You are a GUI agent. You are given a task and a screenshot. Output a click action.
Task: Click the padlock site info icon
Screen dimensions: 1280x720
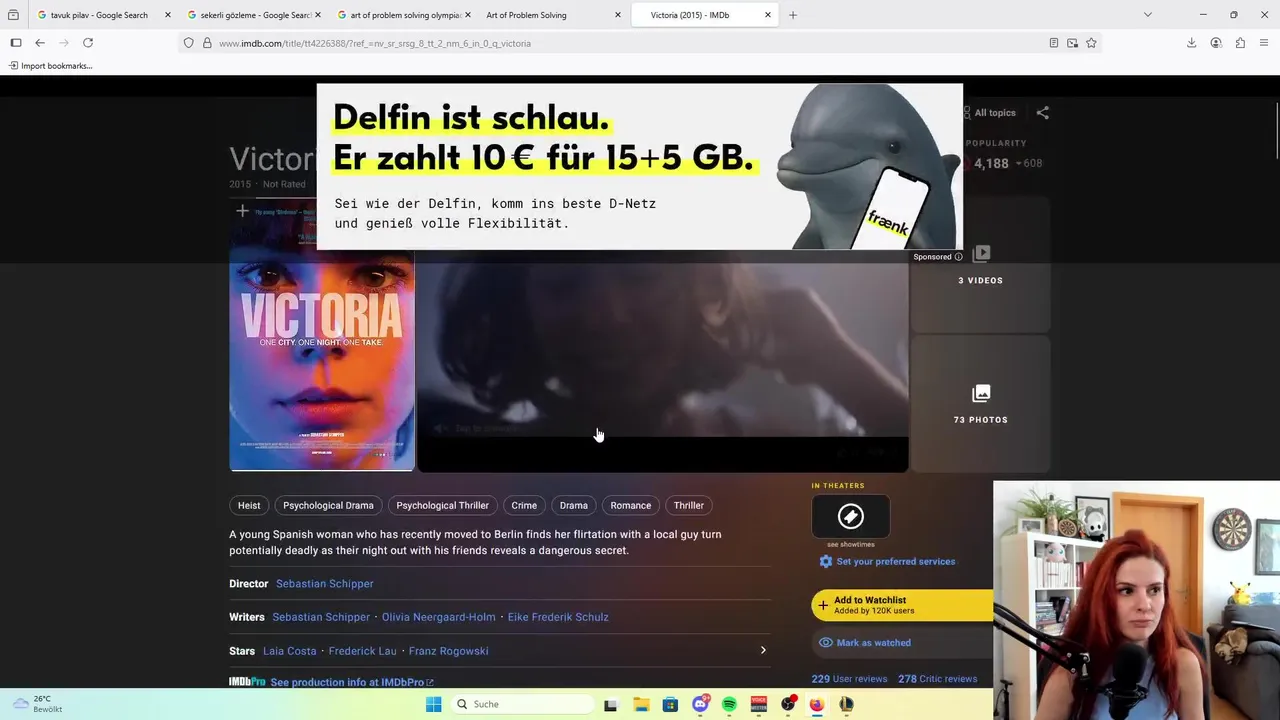tap(207, 43)
